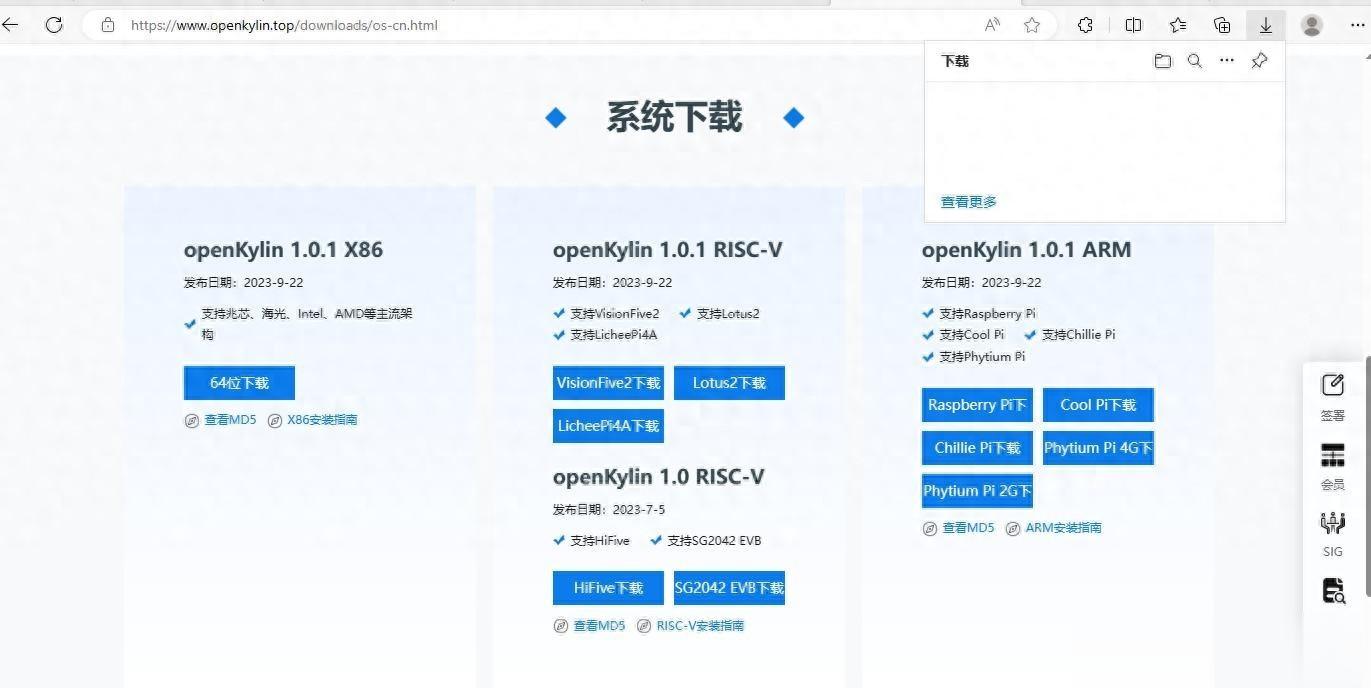Open downloads folder icon in downloads panel
This screenshot has width=1371, height=688.
1162,61
